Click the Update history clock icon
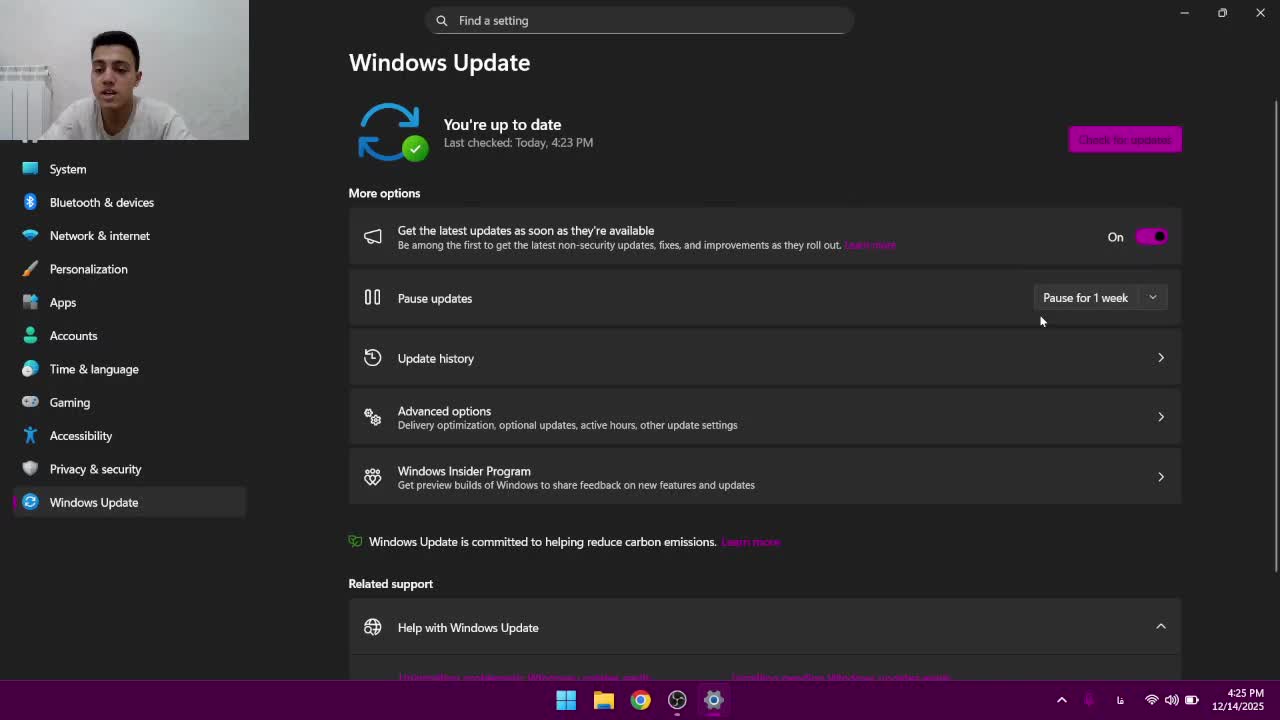Screen dimensions: 1280x720 [372, 358]
